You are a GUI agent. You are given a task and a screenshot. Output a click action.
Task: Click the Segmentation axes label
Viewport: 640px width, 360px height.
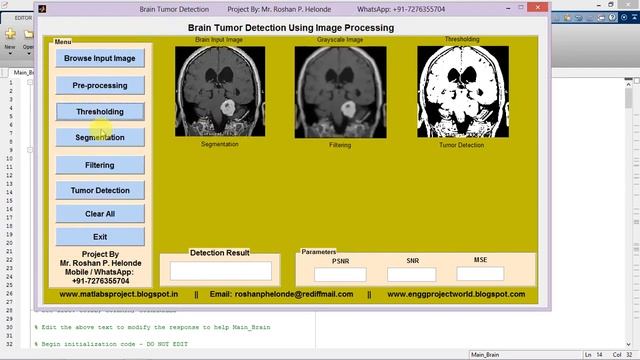220,144
